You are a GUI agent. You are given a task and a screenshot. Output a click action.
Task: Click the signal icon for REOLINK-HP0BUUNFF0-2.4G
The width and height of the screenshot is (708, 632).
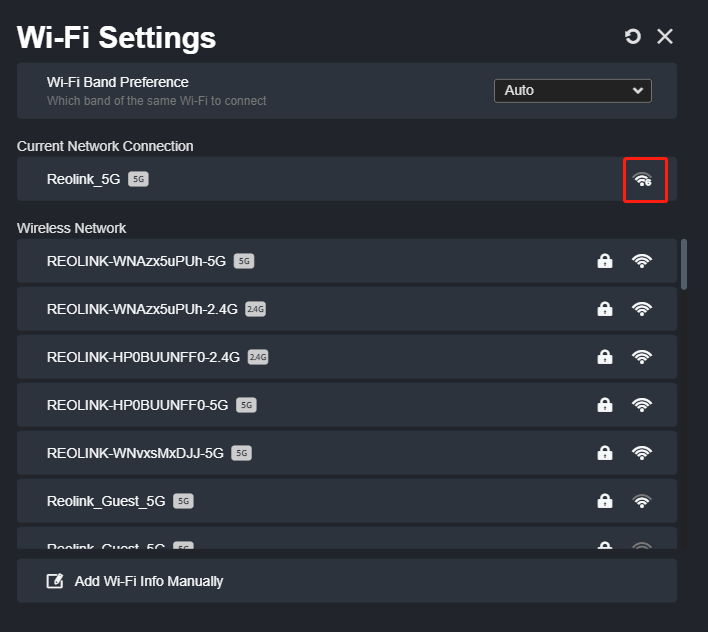coord(642,357)
